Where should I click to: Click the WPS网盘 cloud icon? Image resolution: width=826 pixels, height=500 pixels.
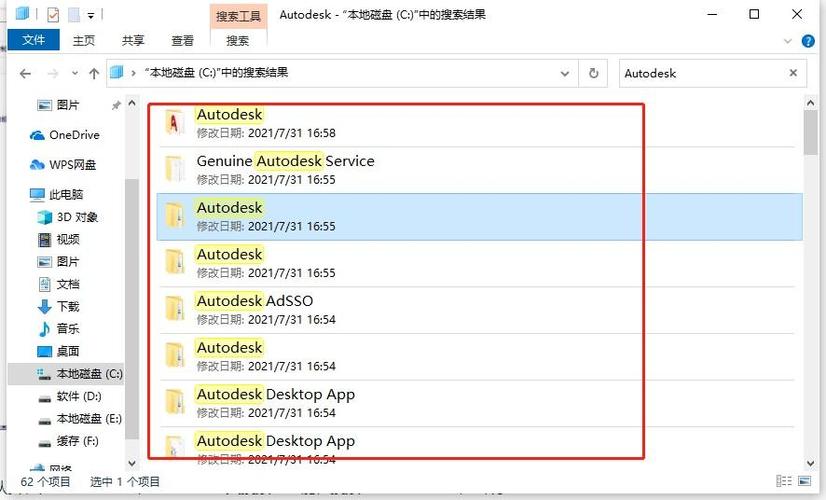point(37,165)
